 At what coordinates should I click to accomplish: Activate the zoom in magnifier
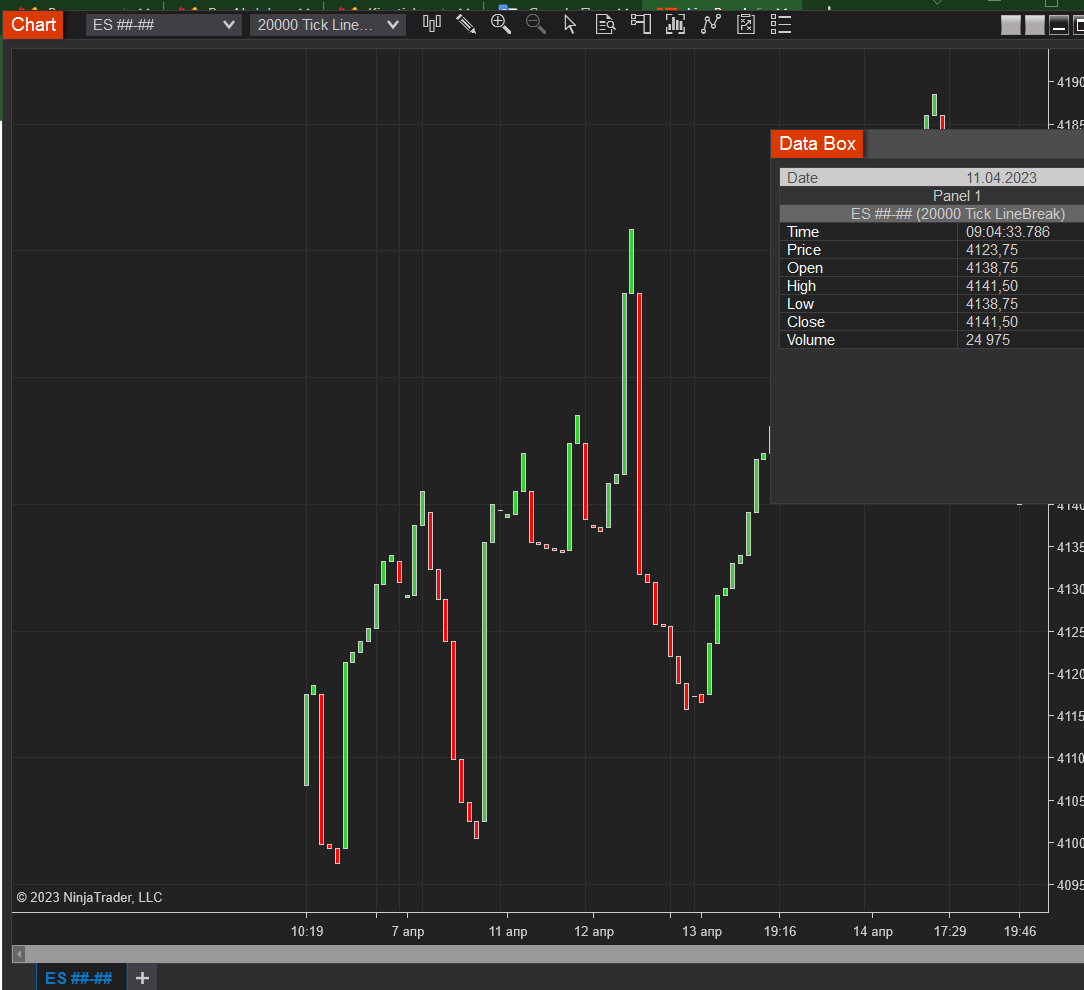click(501, 24)
